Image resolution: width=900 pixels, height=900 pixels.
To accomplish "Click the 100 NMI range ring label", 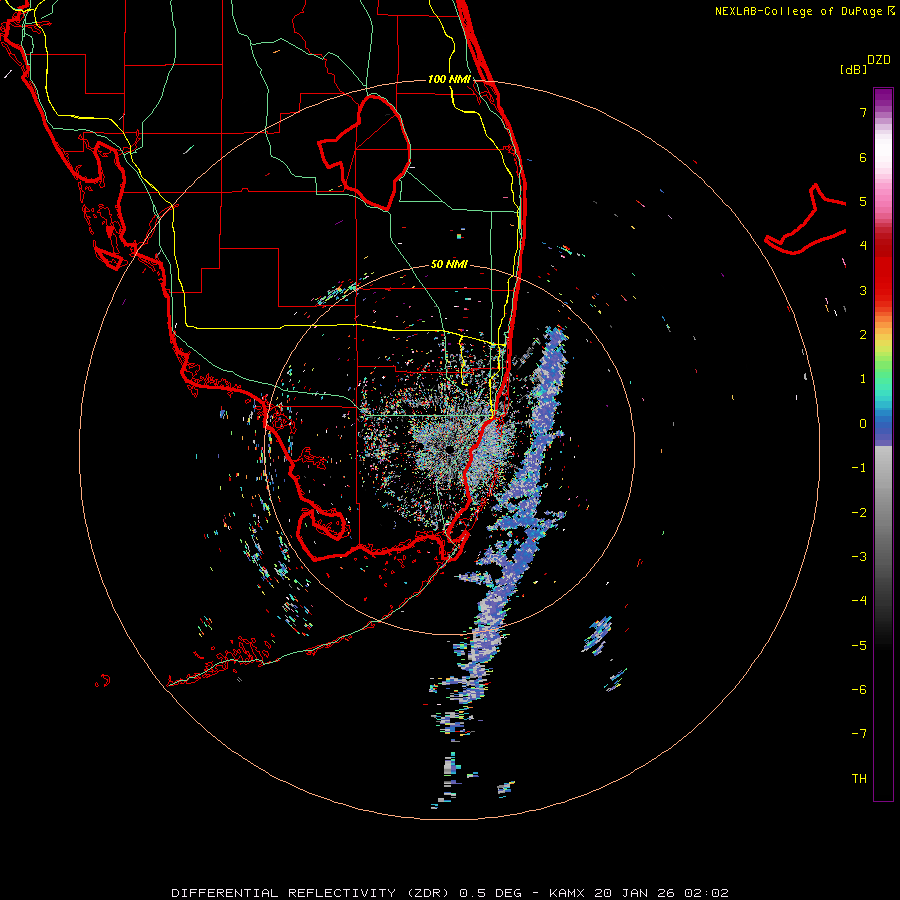I will (449, 79).
